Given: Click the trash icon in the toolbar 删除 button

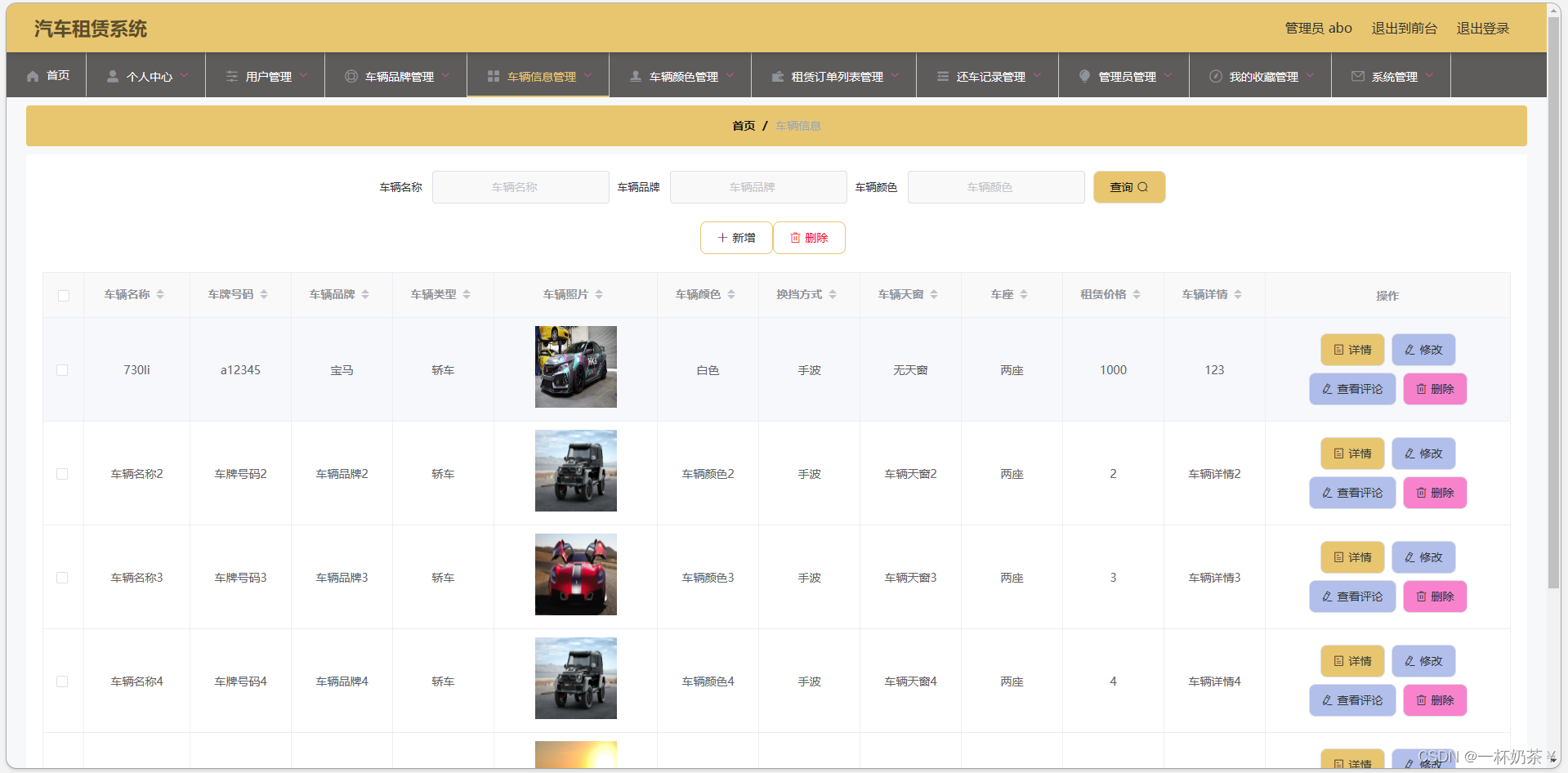Looking at the screenshot, I should [x=795, y=238].
